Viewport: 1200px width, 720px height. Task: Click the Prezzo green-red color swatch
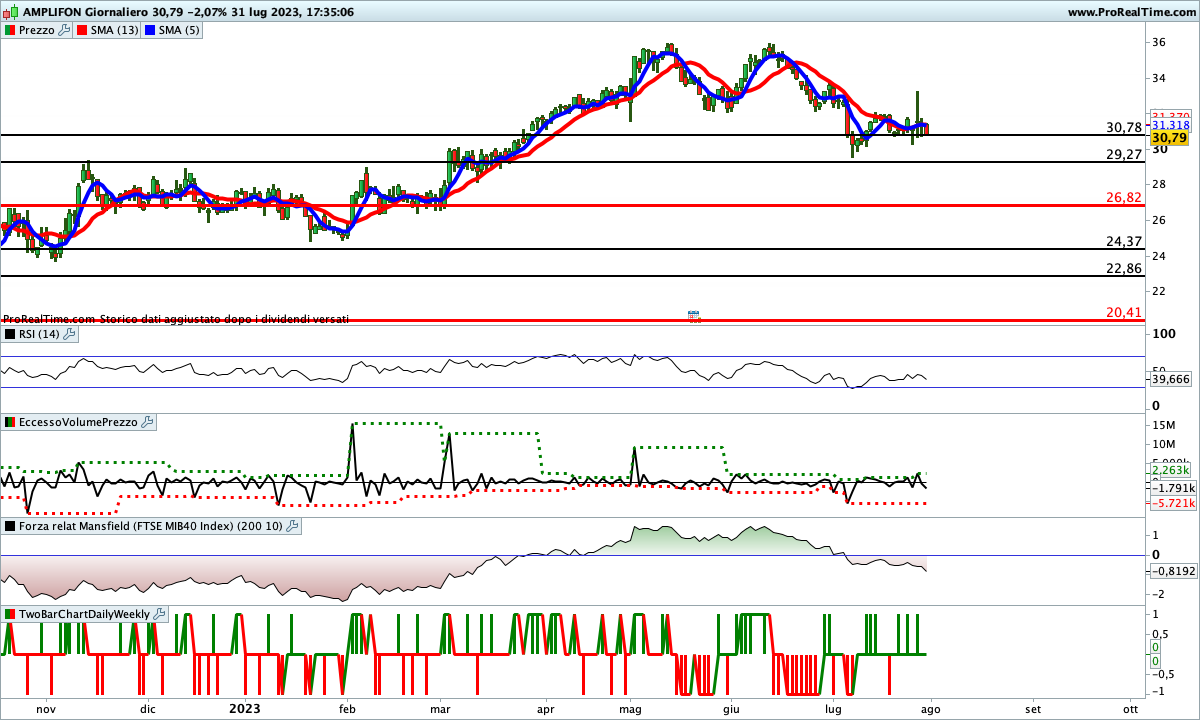(x=10, y=30)
